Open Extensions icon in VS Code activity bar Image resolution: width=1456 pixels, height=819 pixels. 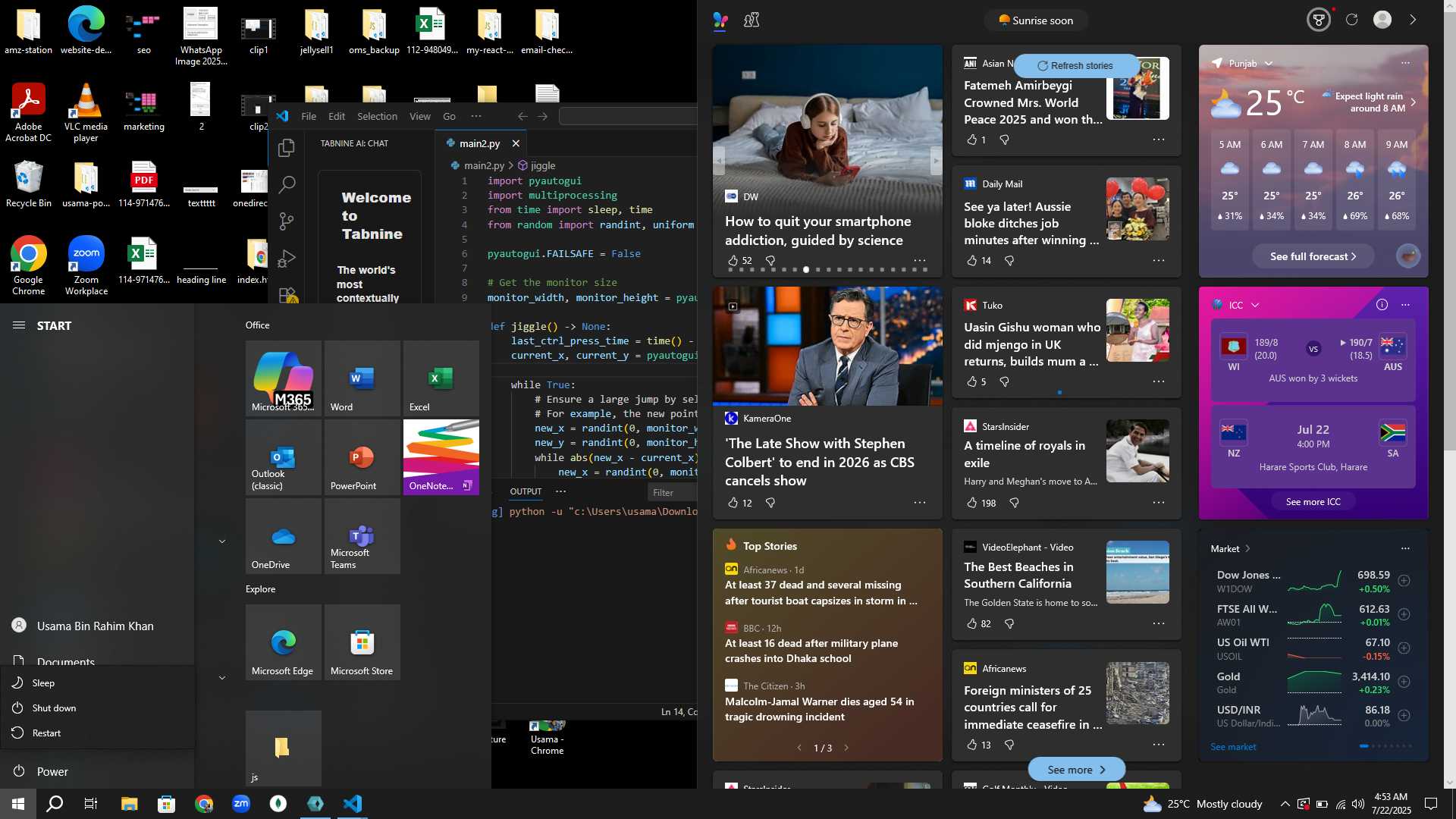tap(287, 295)
